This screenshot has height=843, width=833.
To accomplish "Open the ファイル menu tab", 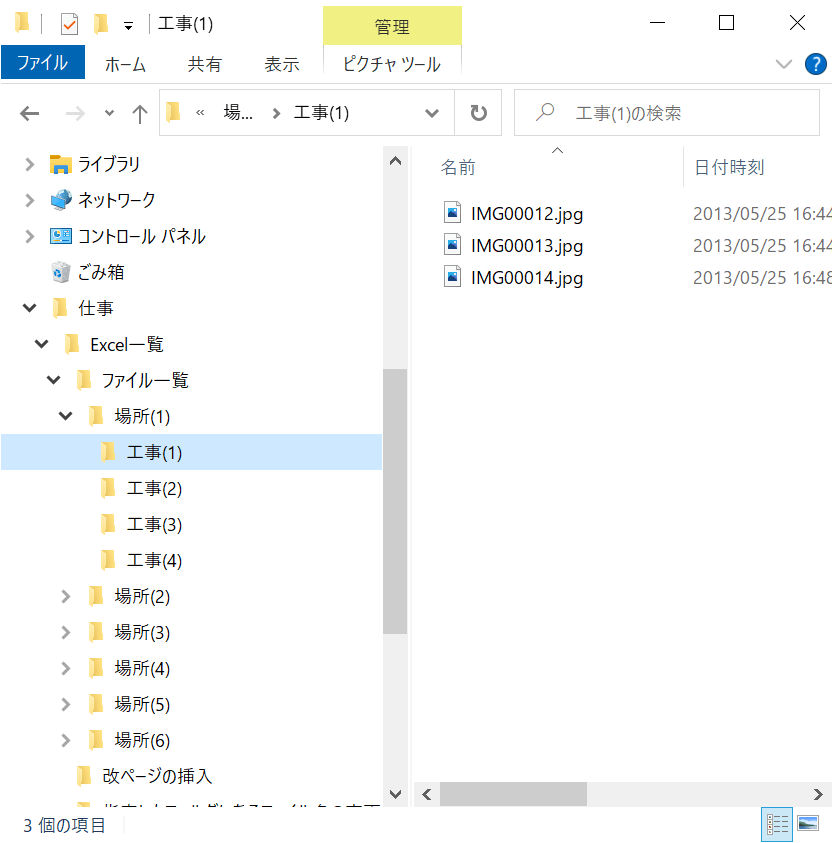I will (x=42, y=63).
